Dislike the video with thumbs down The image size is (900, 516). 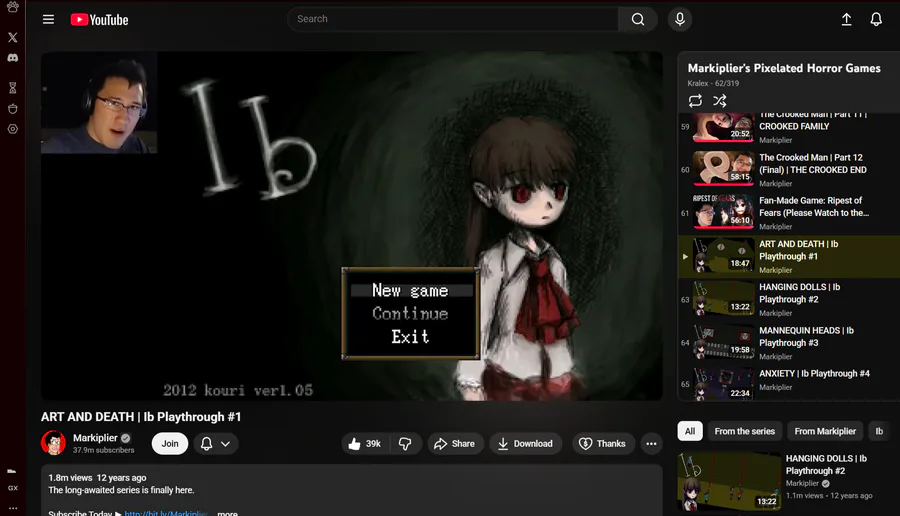point(405,444)
